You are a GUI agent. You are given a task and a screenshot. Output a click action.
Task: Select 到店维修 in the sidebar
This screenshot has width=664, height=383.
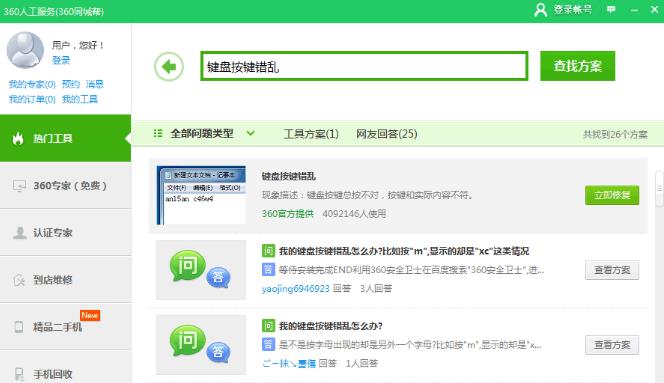coord(66,280)
